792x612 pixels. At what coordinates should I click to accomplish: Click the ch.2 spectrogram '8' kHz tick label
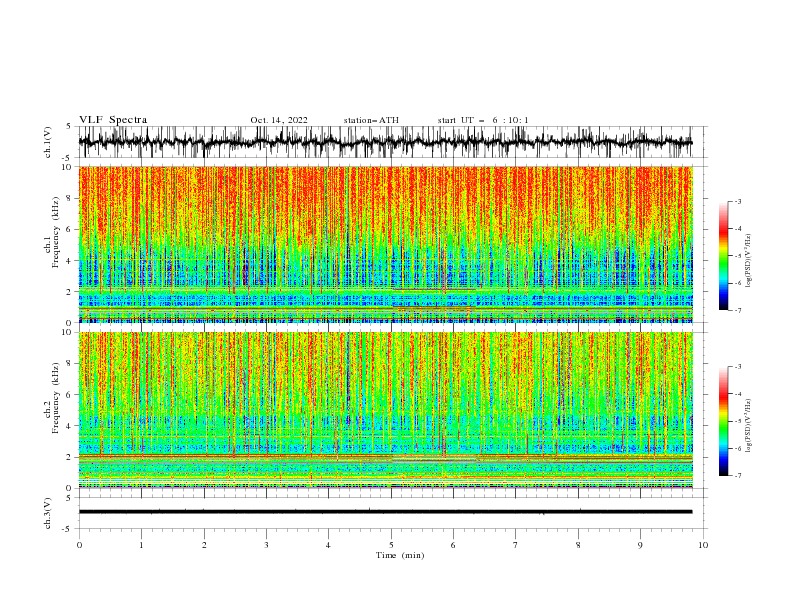coord(69,364)
